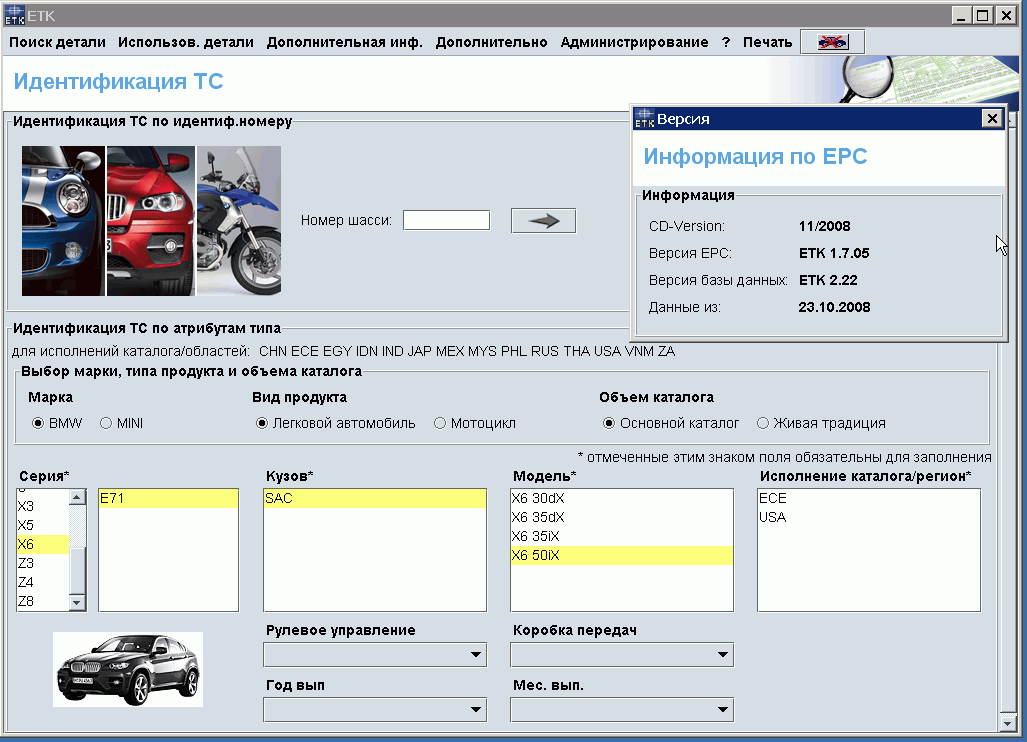Select Z4 in the Серия list
1027x742 pixels.
tap(43, 582)
